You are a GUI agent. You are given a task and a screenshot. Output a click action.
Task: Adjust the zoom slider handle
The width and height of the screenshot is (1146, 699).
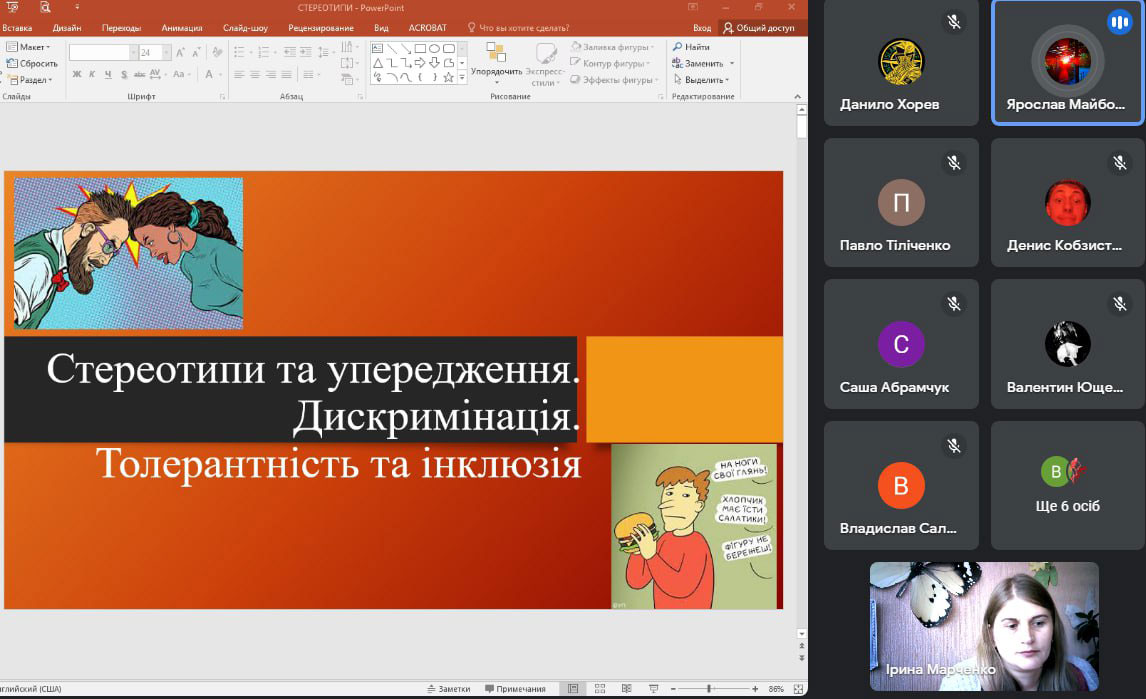coord(709,689)
